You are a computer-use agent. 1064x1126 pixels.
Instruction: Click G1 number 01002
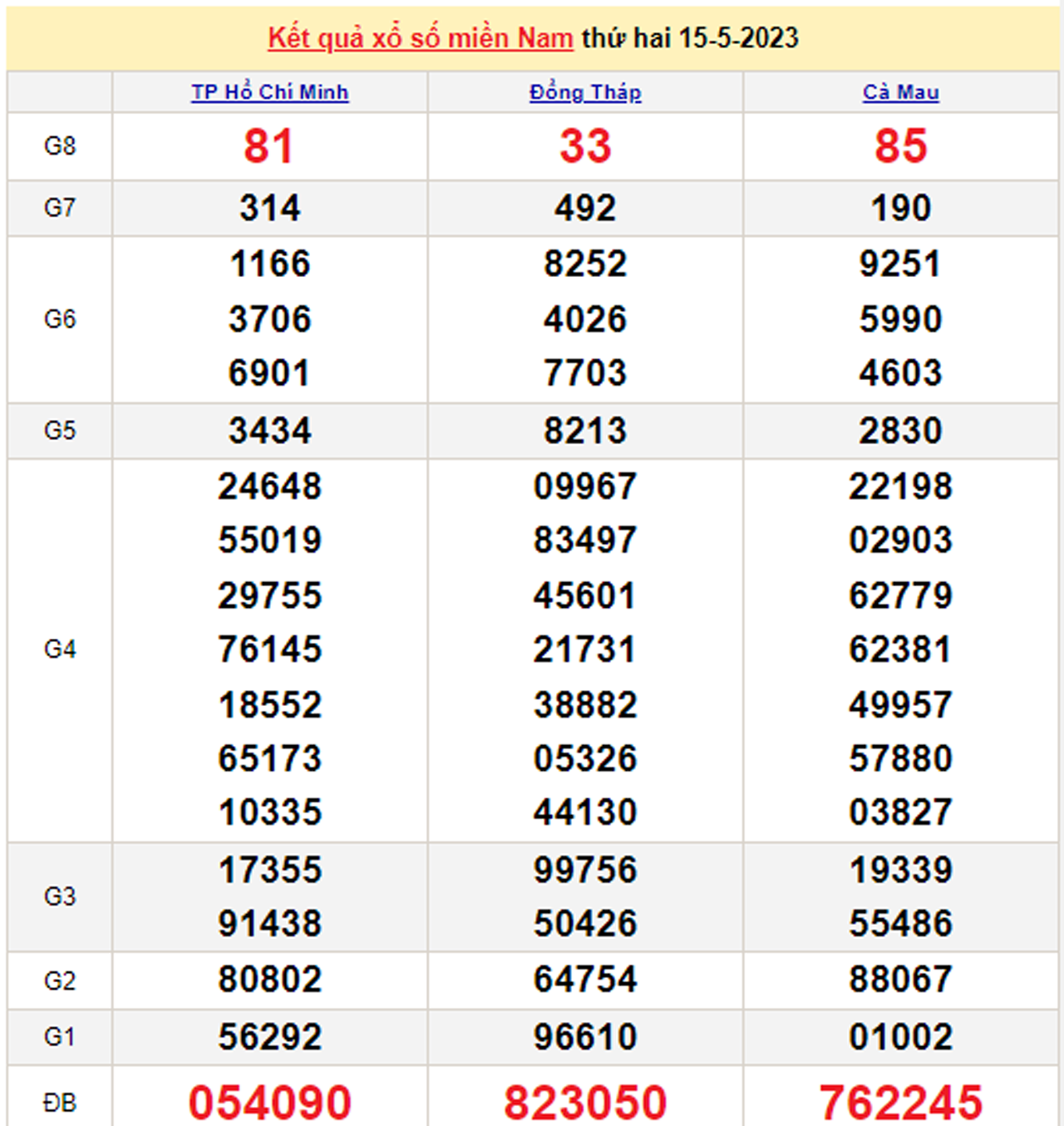point(900,1037)
